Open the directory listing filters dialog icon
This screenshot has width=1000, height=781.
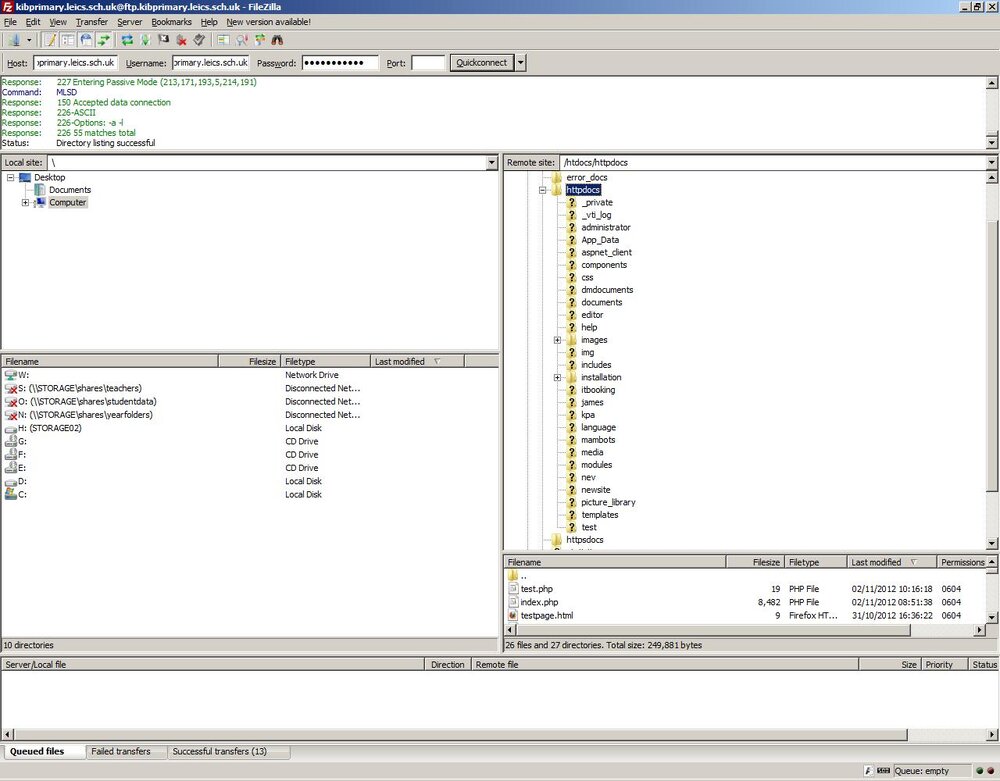[x=223, y=40]
